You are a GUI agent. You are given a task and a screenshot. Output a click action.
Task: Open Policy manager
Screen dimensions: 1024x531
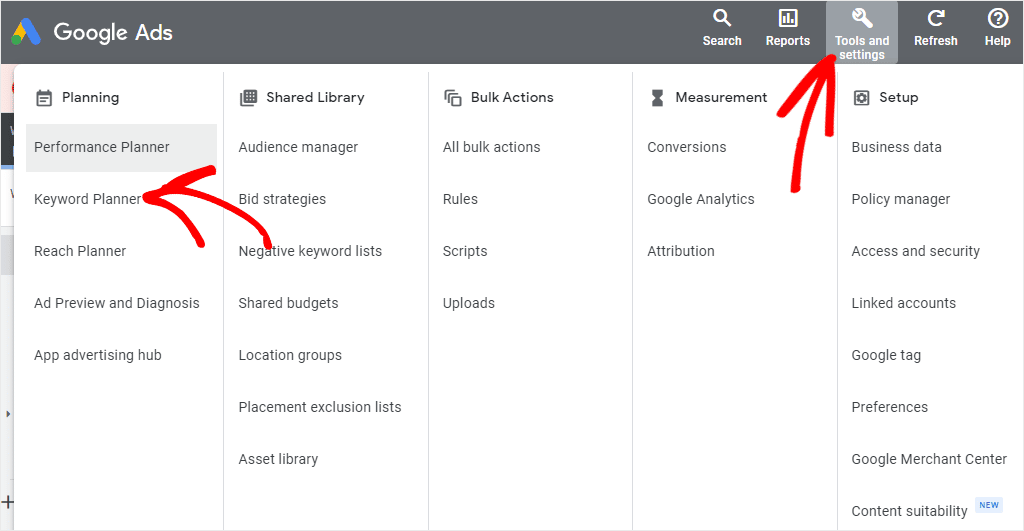[x=901, y=199]
